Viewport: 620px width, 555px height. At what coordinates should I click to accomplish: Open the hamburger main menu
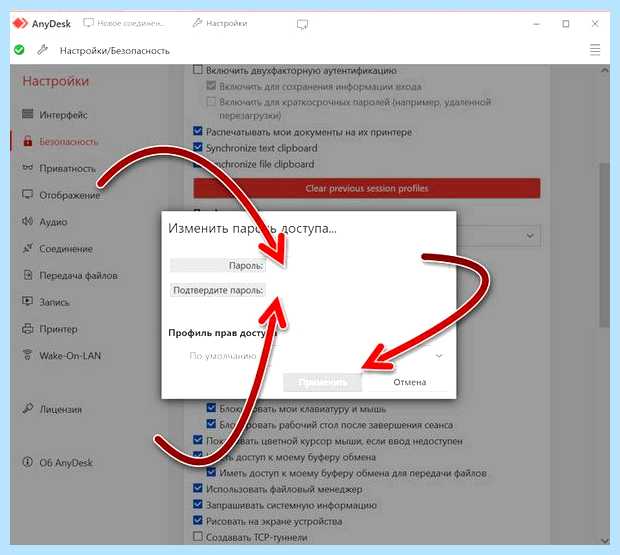tap(595, 50)
